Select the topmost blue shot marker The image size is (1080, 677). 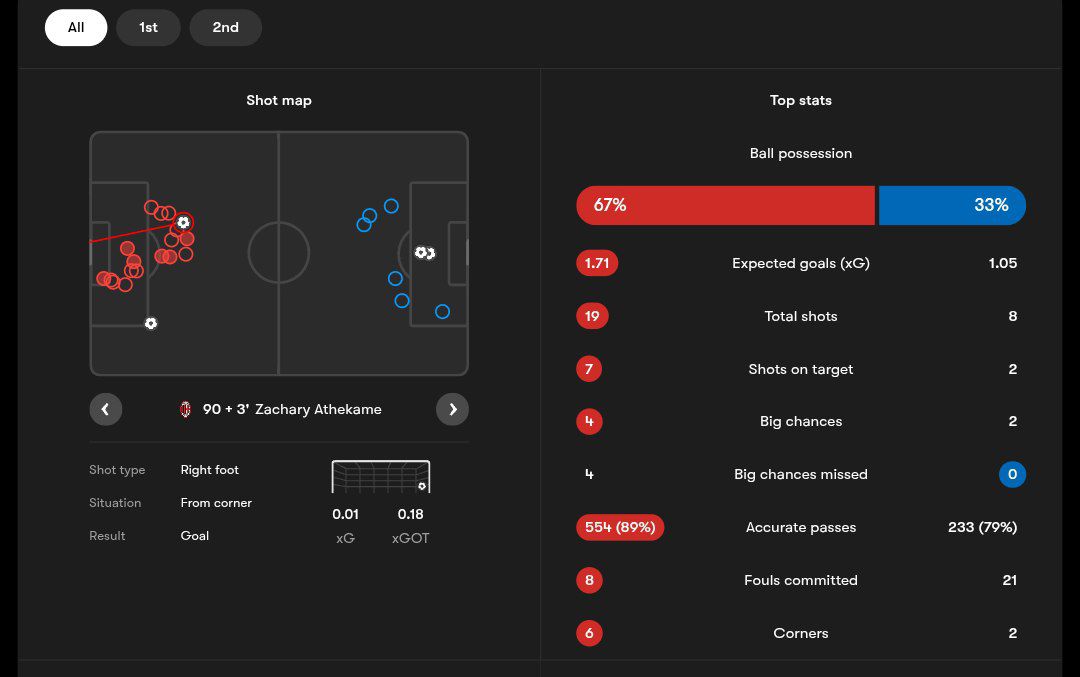pyautogui.click(x=391, y=206)
